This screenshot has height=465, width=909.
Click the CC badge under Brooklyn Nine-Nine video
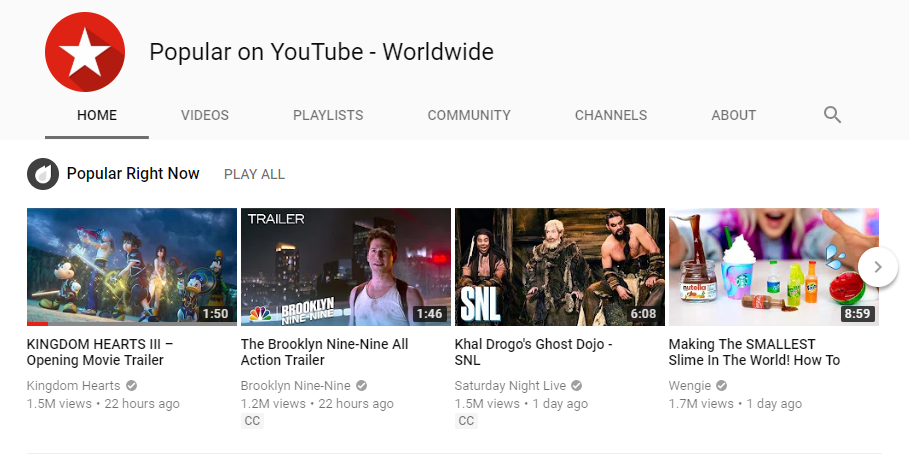pyautogui.click(x=252, y=421)
